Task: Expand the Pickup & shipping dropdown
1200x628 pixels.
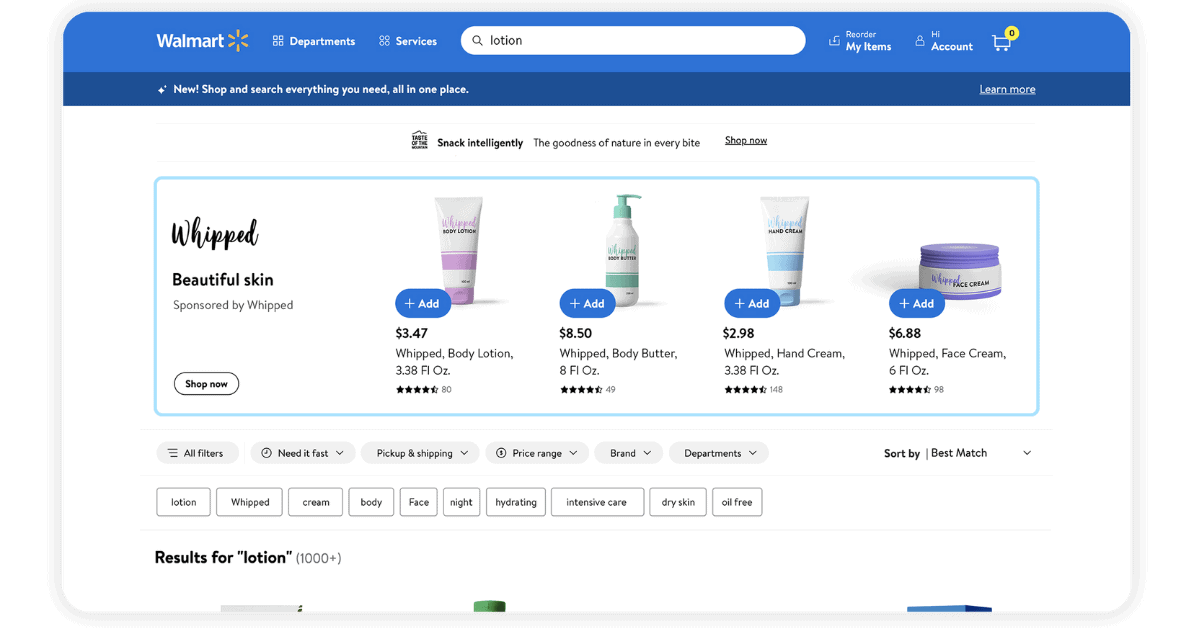Action: (420, 453)
